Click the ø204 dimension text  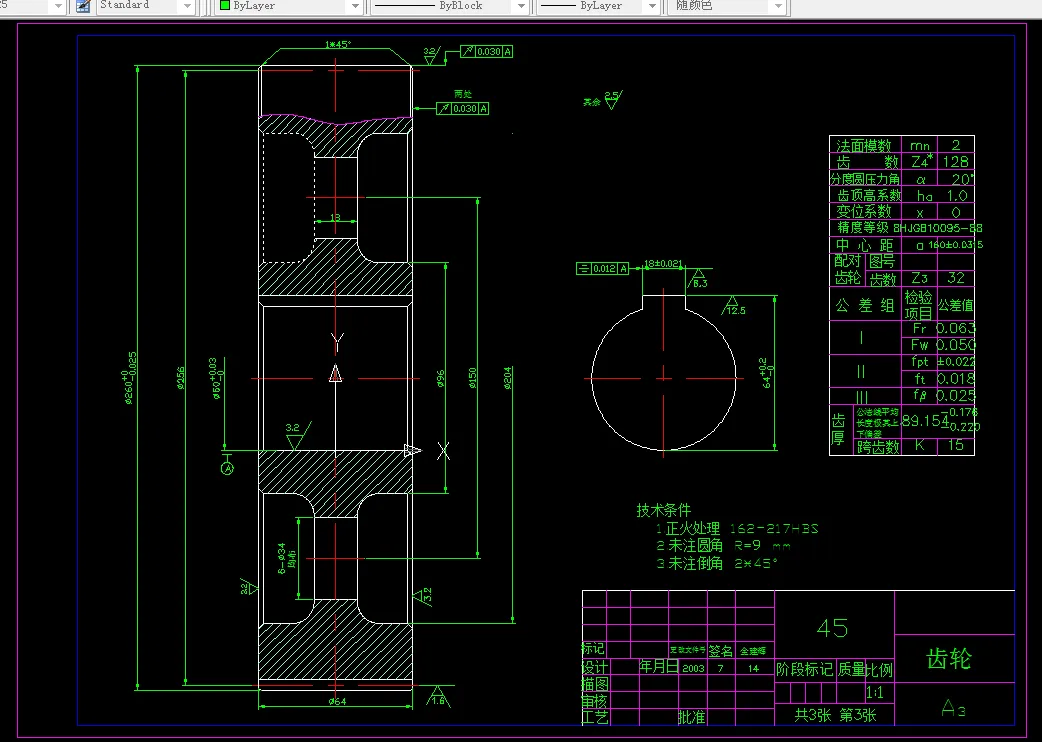tap(508, 378)
